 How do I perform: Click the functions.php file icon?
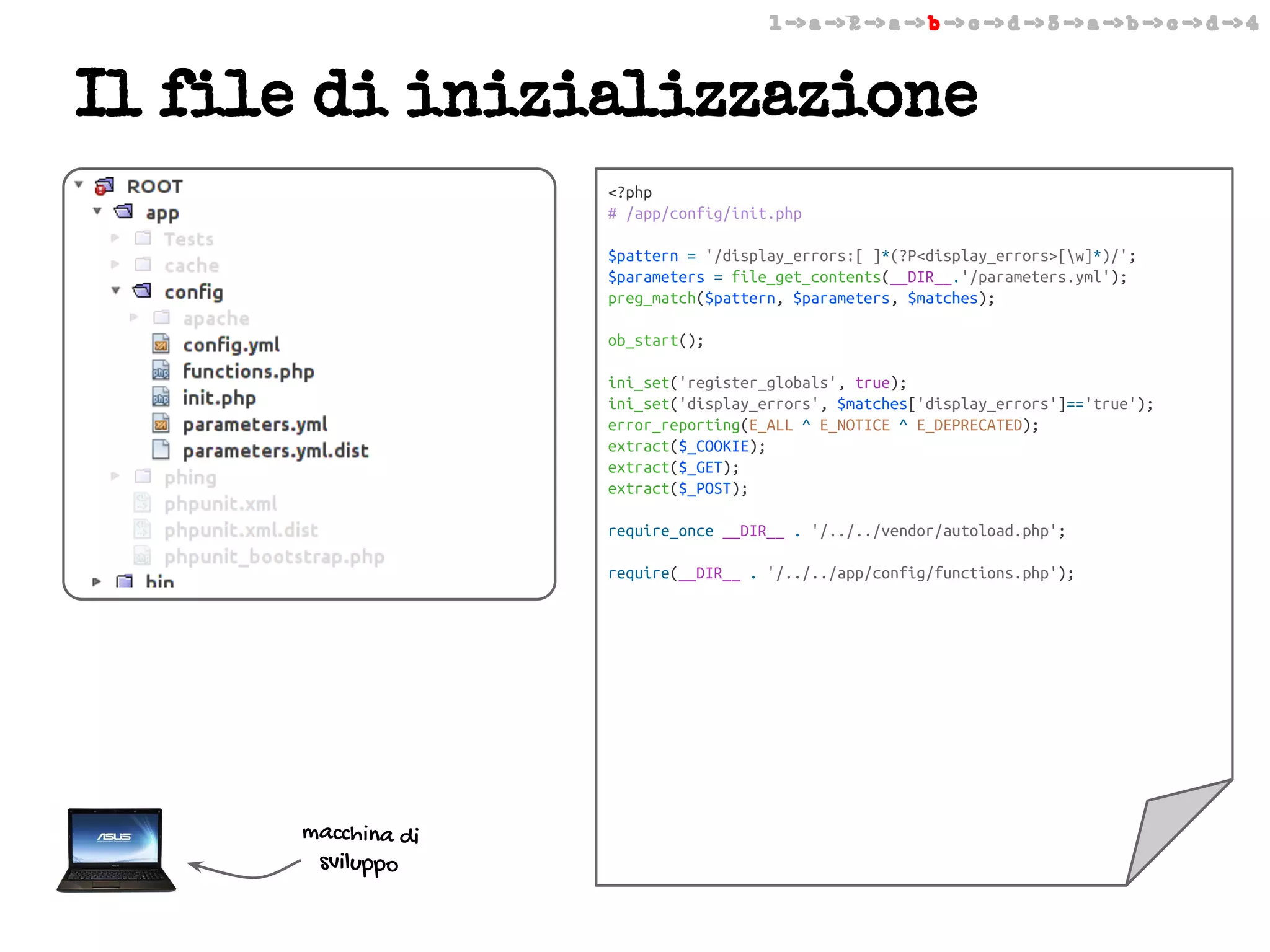click(161, 370)
